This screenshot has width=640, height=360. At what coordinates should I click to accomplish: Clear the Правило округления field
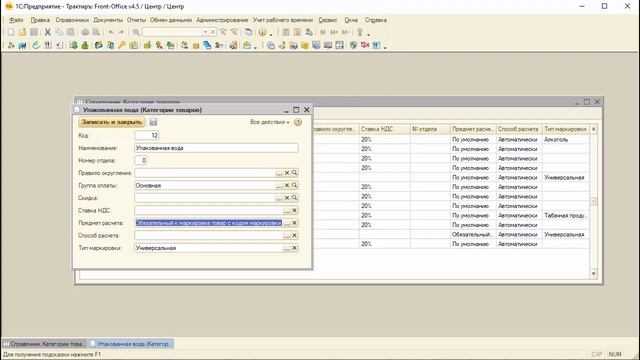[287, 173]
